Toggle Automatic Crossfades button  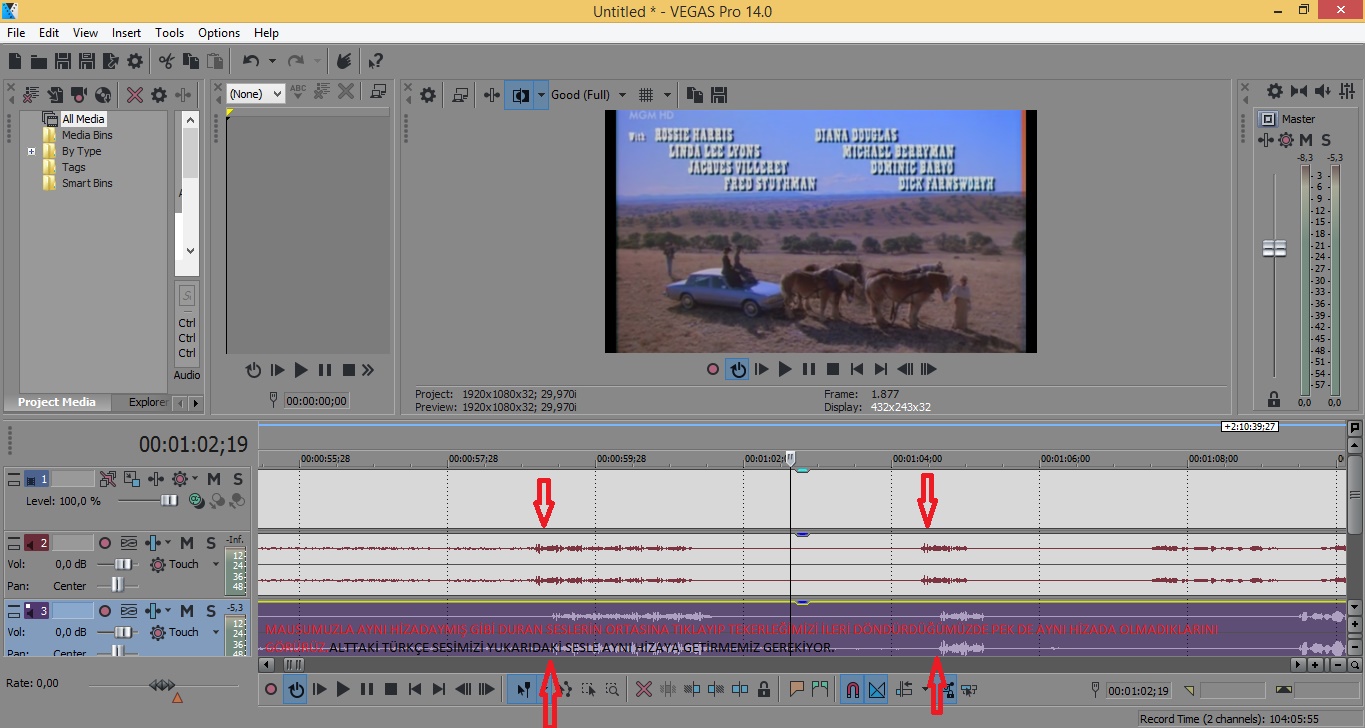(x=877, y=689)
